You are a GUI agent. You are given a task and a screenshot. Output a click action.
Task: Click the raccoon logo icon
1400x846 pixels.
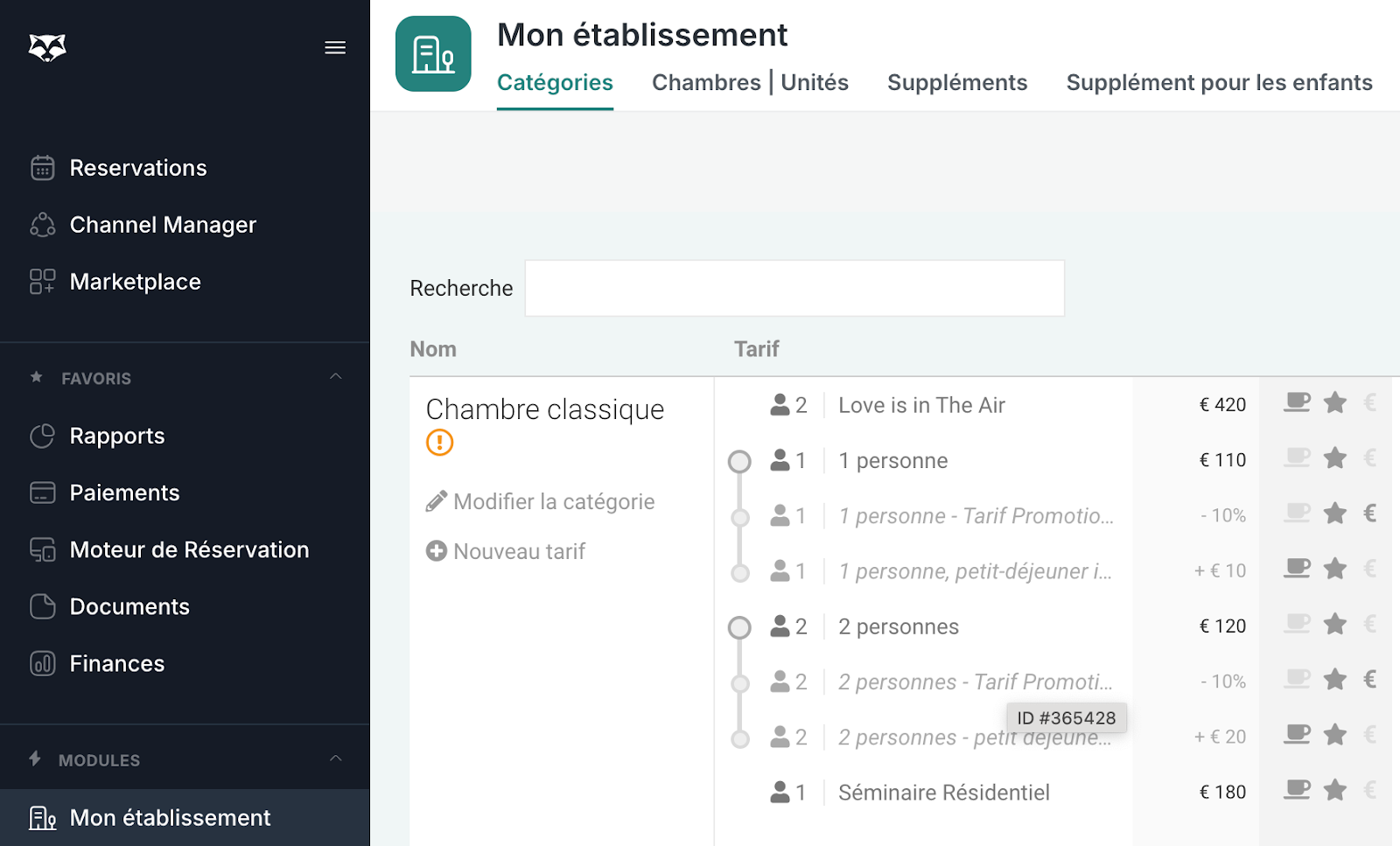point(47,47)
